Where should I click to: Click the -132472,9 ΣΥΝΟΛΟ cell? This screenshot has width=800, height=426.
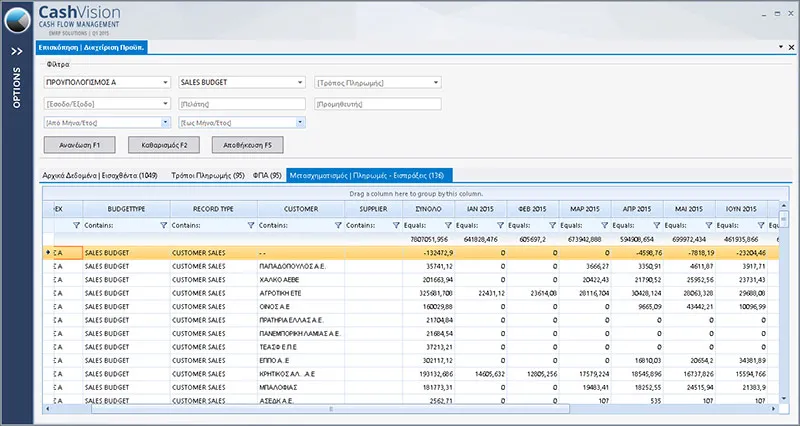pos(429,253)
